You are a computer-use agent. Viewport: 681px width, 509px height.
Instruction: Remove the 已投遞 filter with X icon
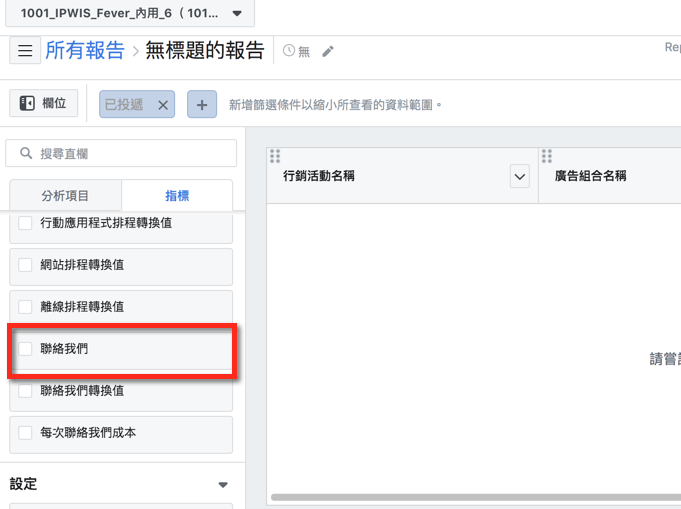pos(164,104)
